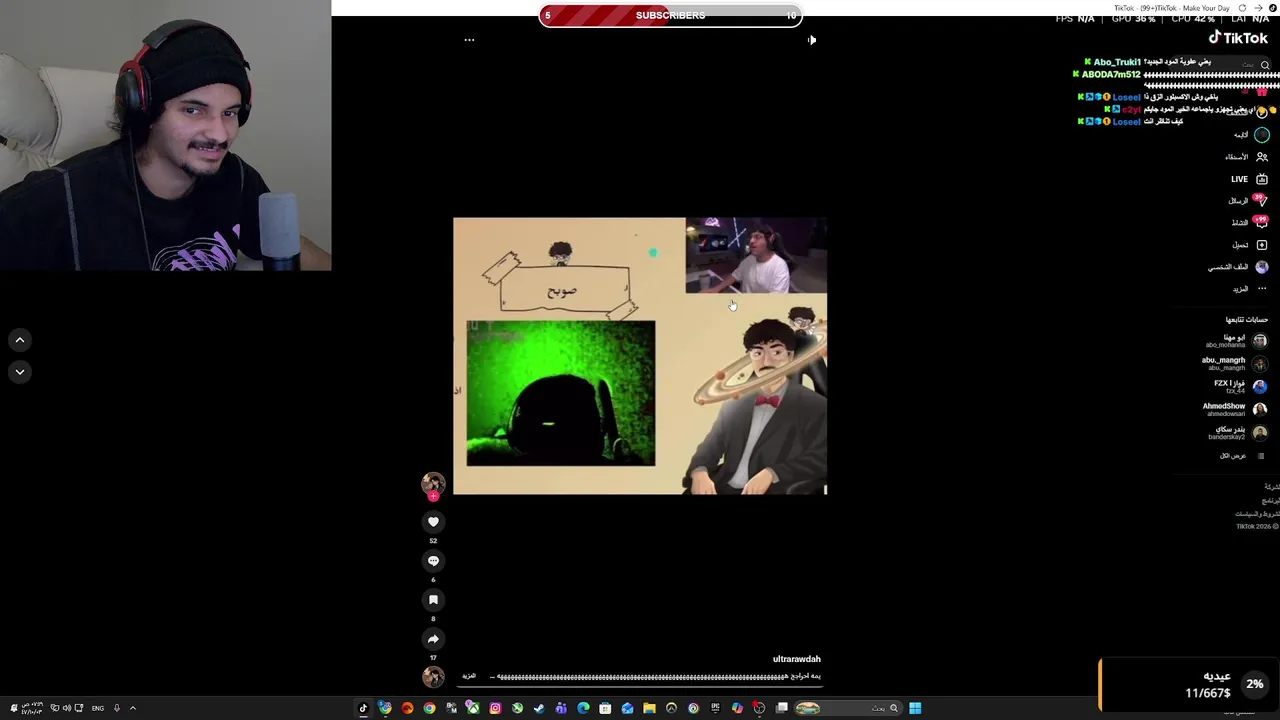Click the Friends people icon

(1262, 157)
